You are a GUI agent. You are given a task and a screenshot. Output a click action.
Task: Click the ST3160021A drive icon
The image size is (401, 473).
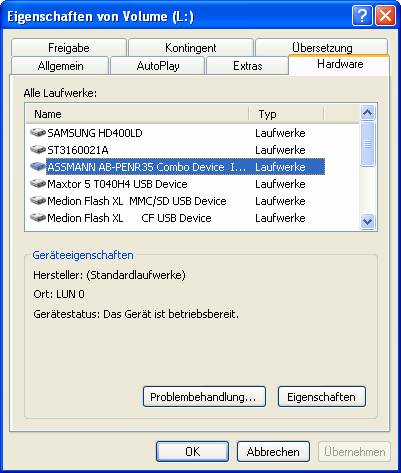38,150
